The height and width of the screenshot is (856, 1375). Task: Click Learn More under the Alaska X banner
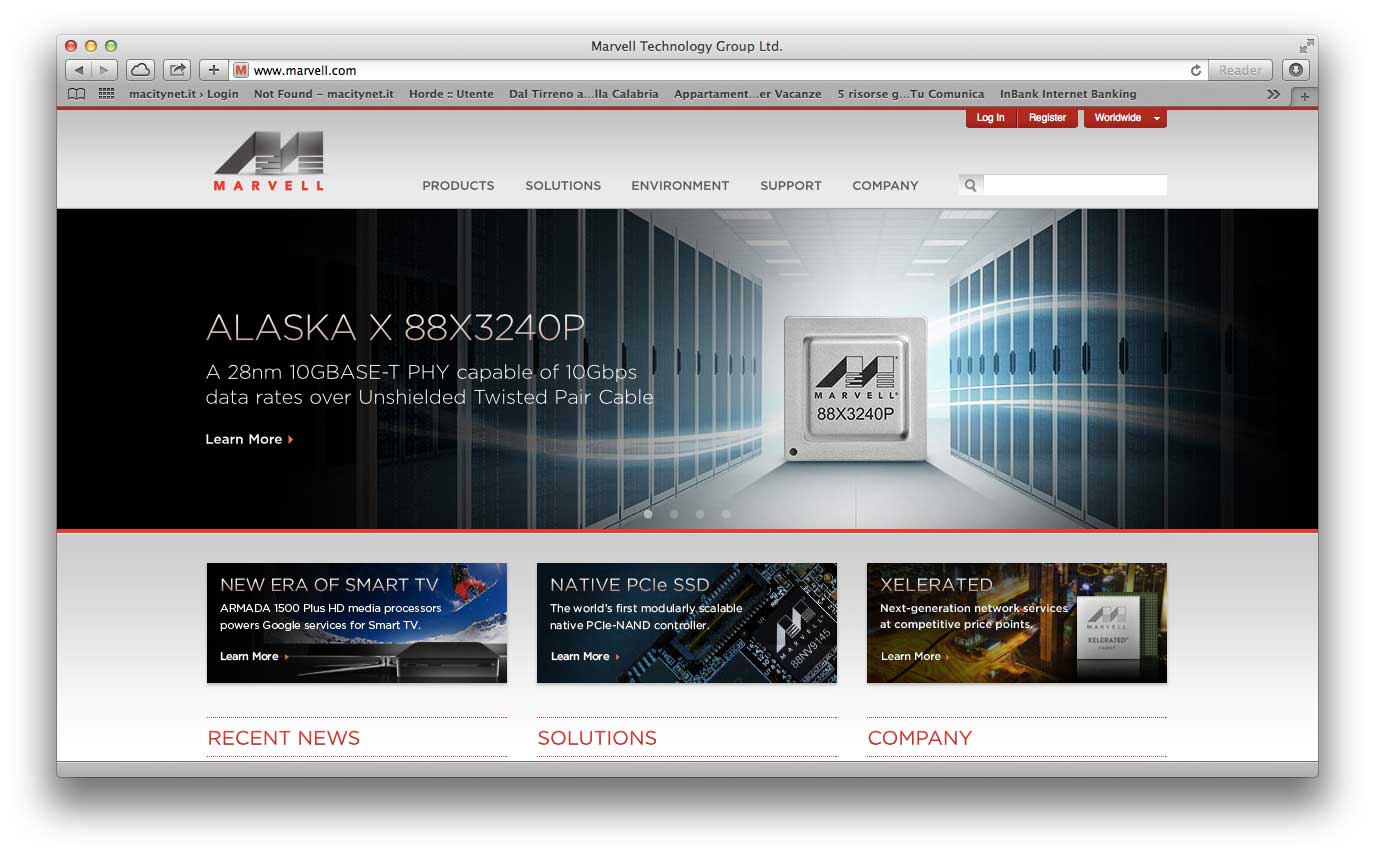point(249,439)
